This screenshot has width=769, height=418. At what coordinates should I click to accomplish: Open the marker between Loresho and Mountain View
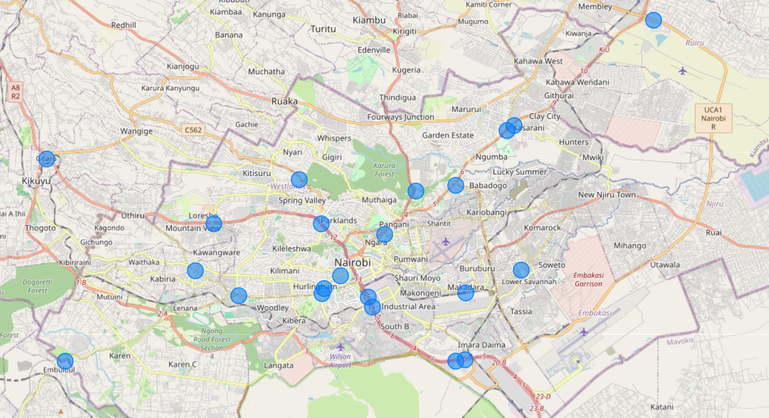tap(213, 223)
